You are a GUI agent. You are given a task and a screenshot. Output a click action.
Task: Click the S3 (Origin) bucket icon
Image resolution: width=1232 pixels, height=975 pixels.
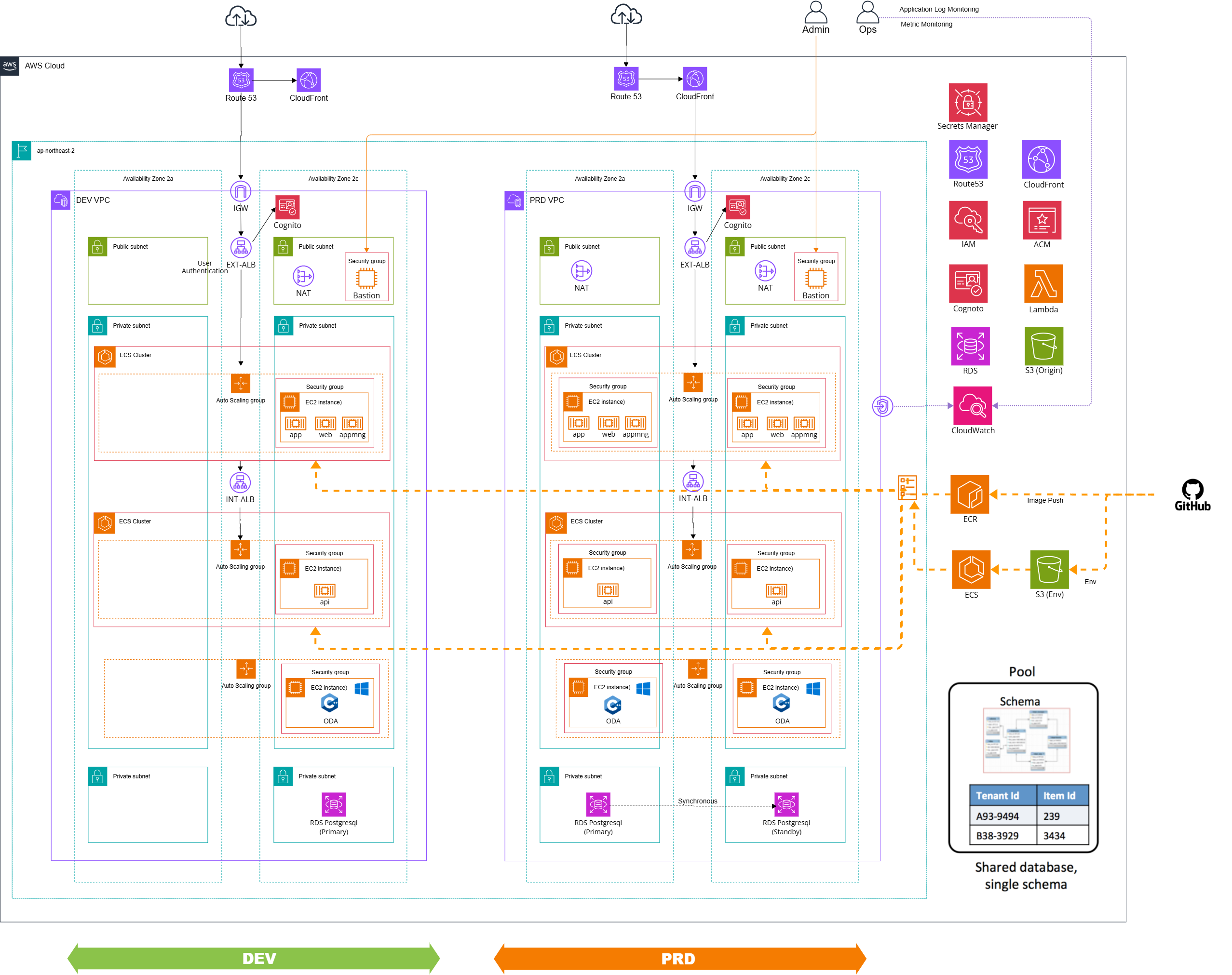(x=1043, y=346)
